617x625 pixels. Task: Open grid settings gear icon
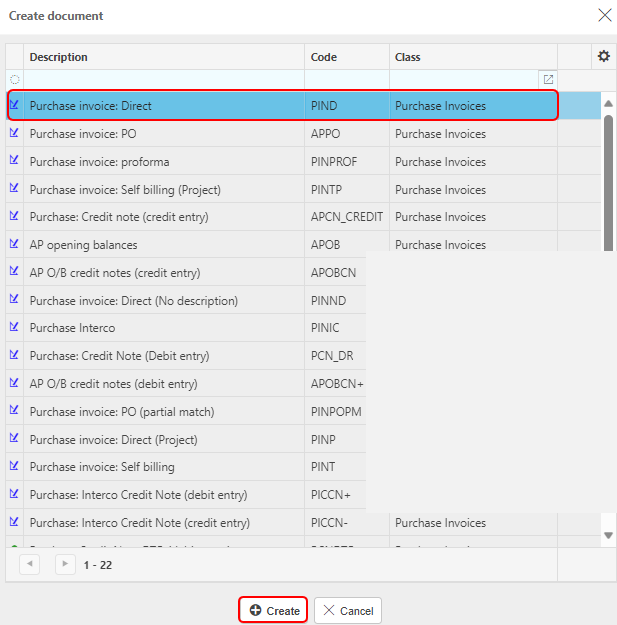(x=603, y=57)
